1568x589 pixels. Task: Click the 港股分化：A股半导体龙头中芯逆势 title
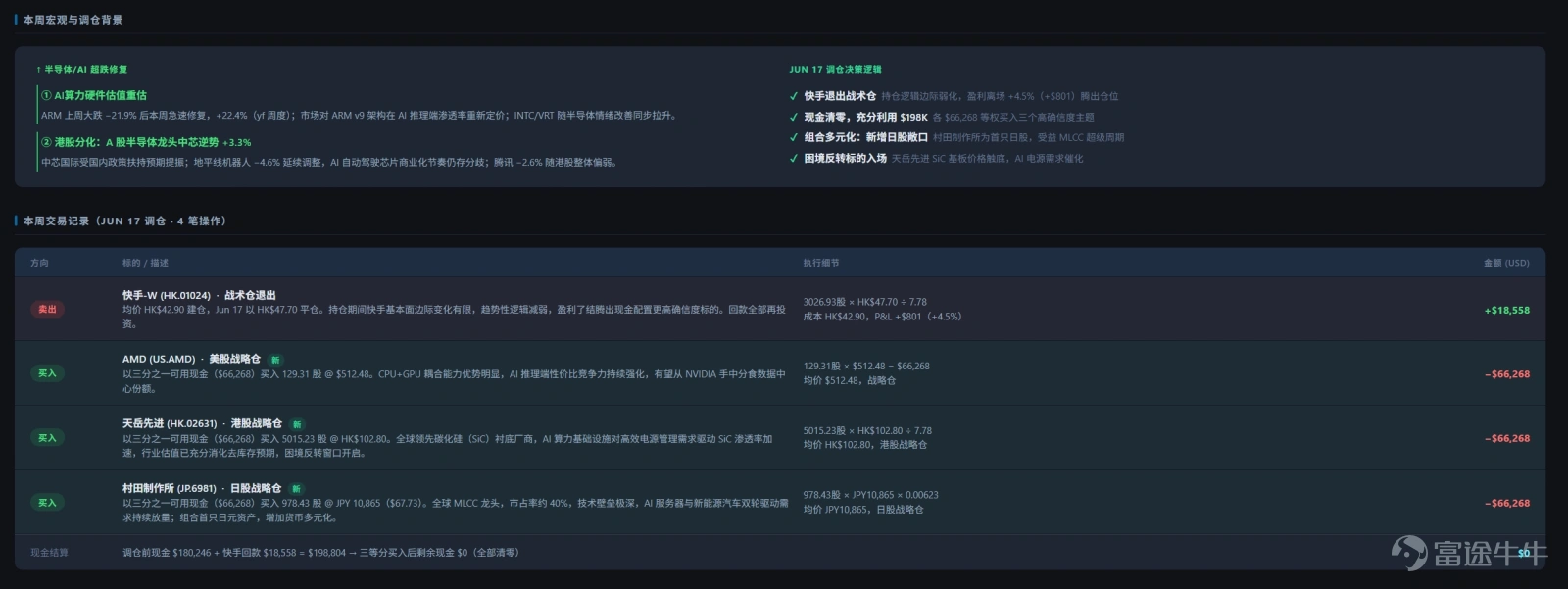(x=146, y=142)
